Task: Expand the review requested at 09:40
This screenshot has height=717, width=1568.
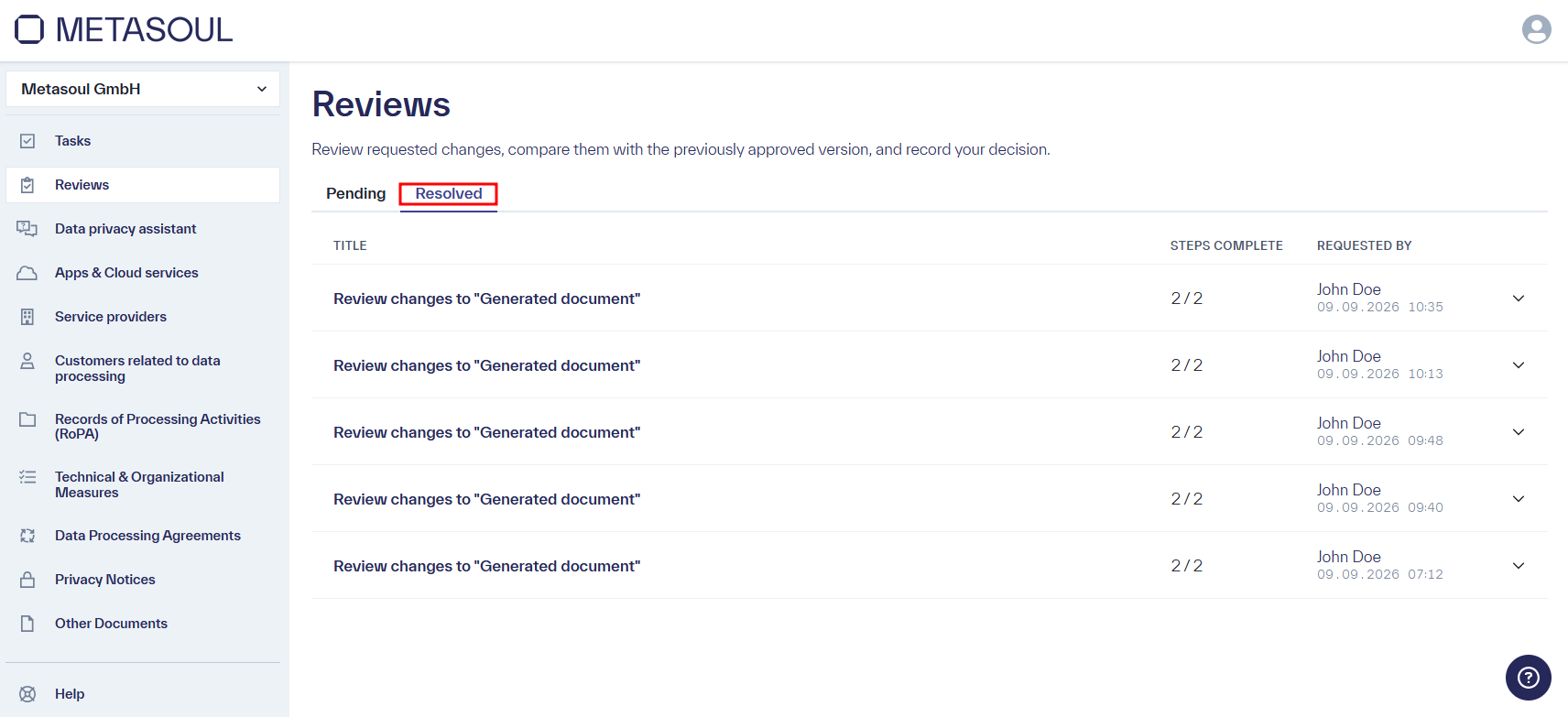Action: 1519,499
